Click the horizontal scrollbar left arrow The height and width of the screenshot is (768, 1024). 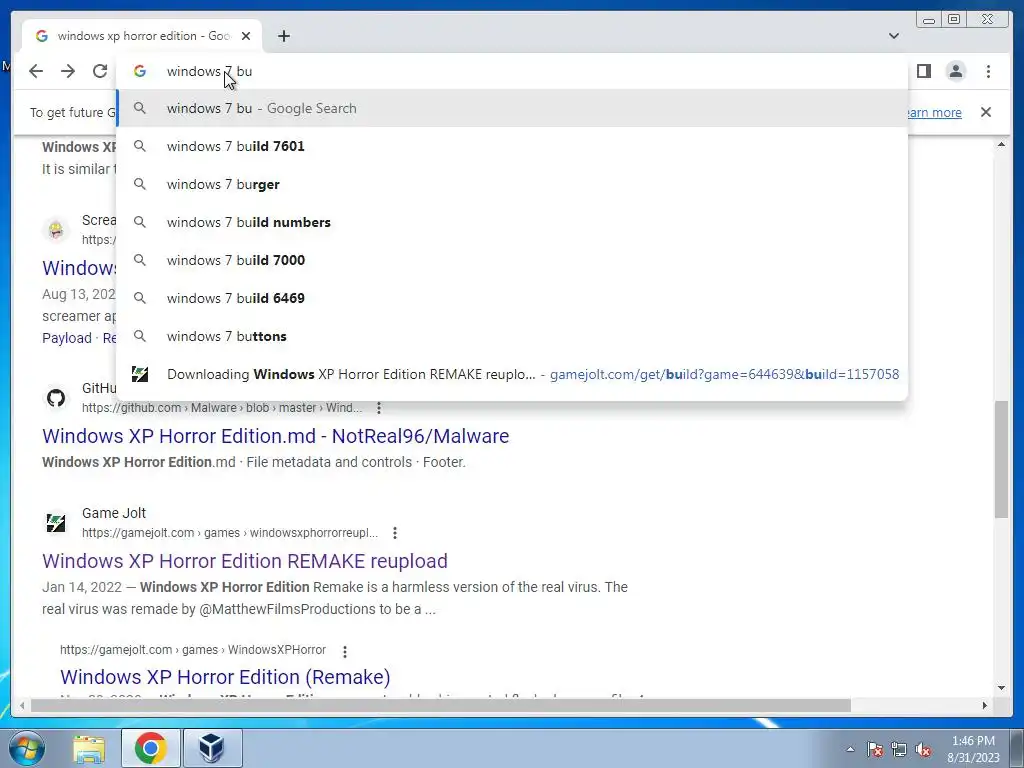tap(22, 705)
